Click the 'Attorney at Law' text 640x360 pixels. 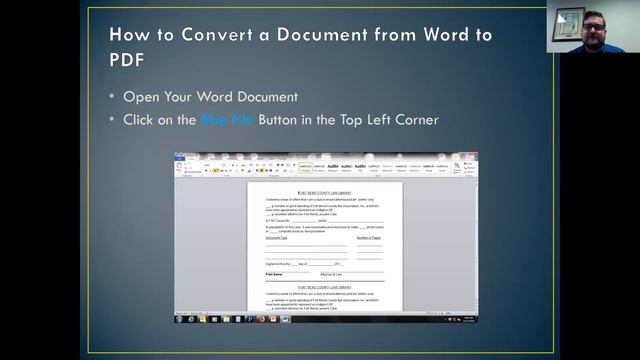click(331, 274)
